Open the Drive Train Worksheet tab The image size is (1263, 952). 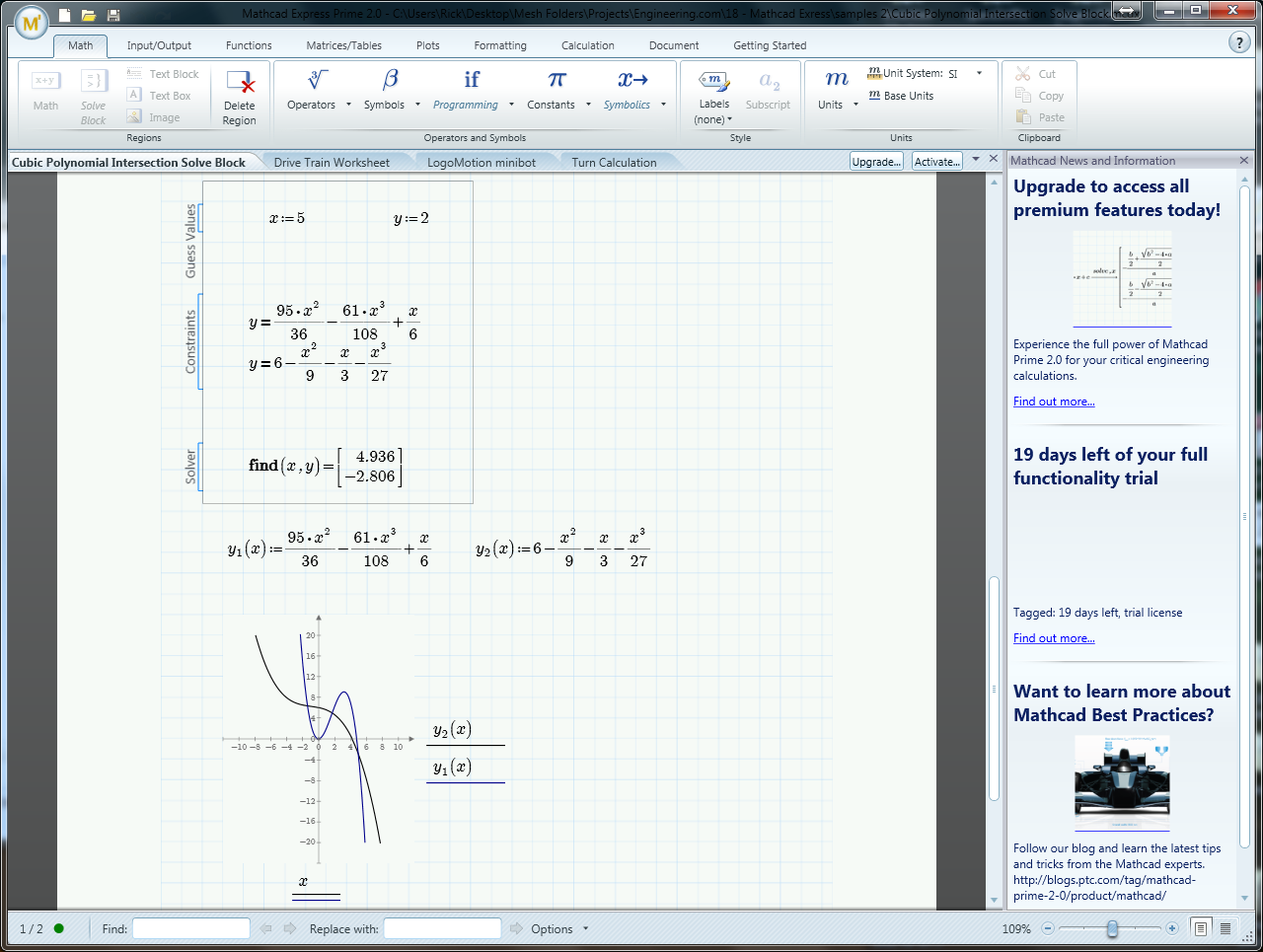[332, 163]
